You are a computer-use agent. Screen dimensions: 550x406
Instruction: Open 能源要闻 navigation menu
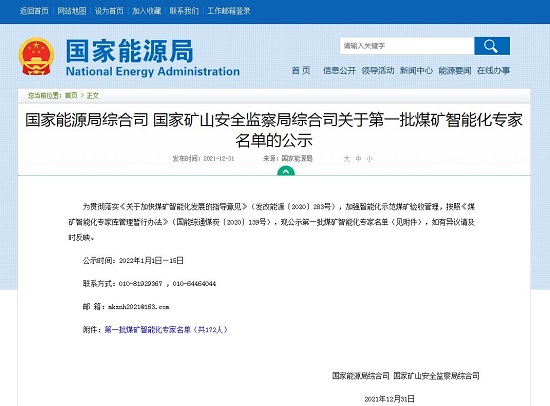point(455,71)
